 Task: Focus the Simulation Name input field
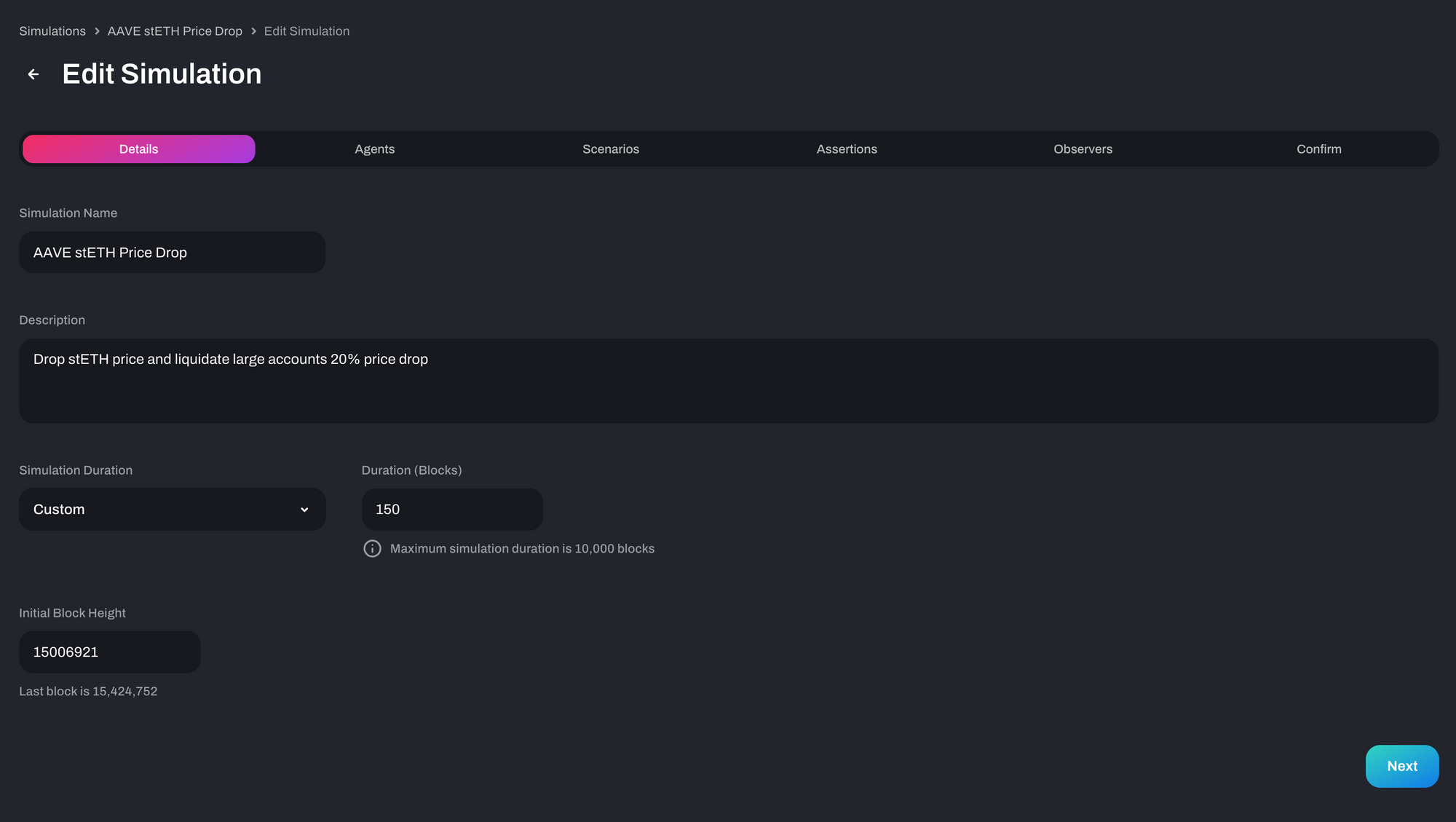click(172, 253)
